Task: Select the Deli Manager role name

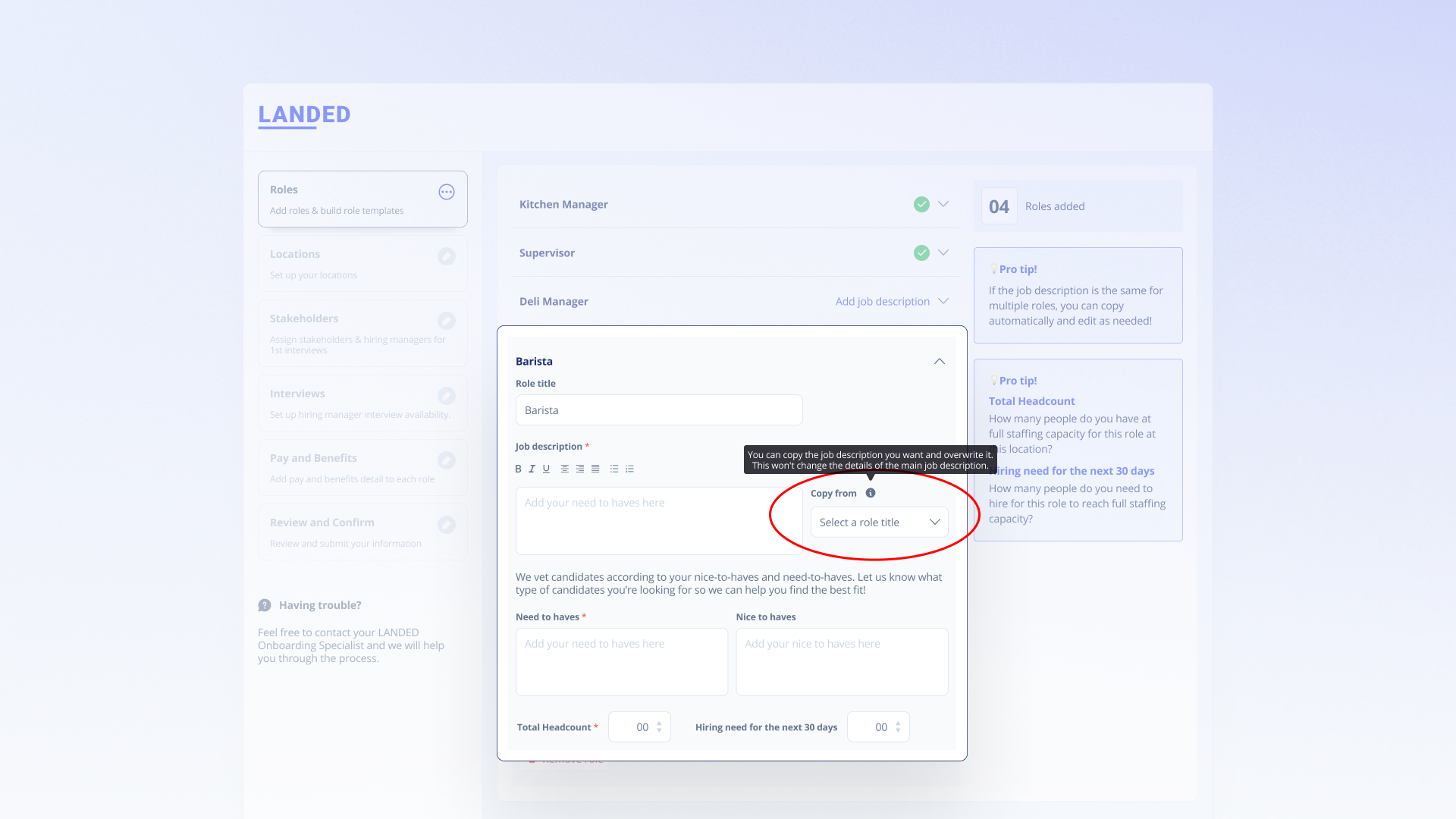Action: (x=554, y=301)
